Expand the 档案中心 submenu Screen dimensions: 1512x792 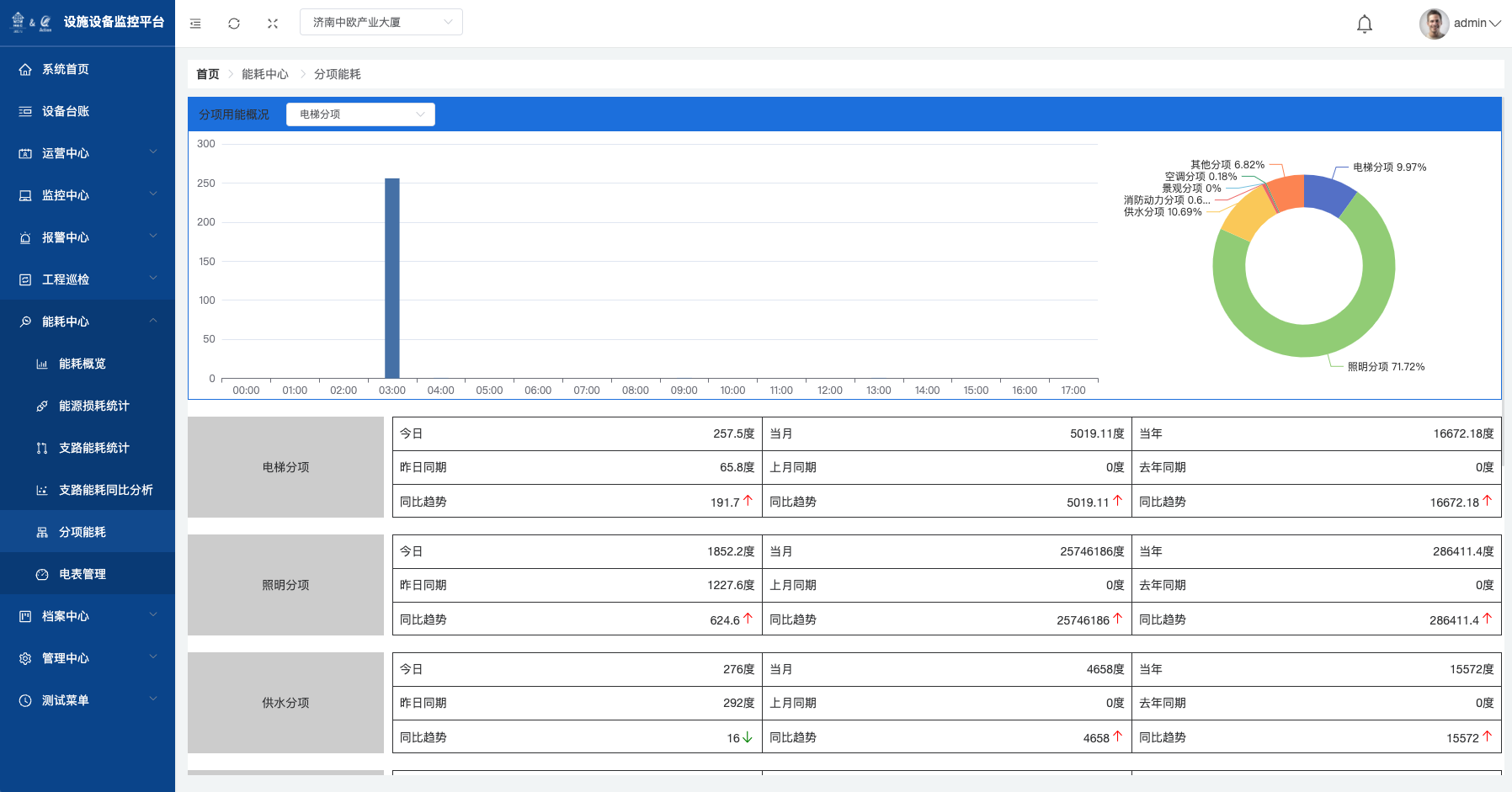[x=88, y=616]
